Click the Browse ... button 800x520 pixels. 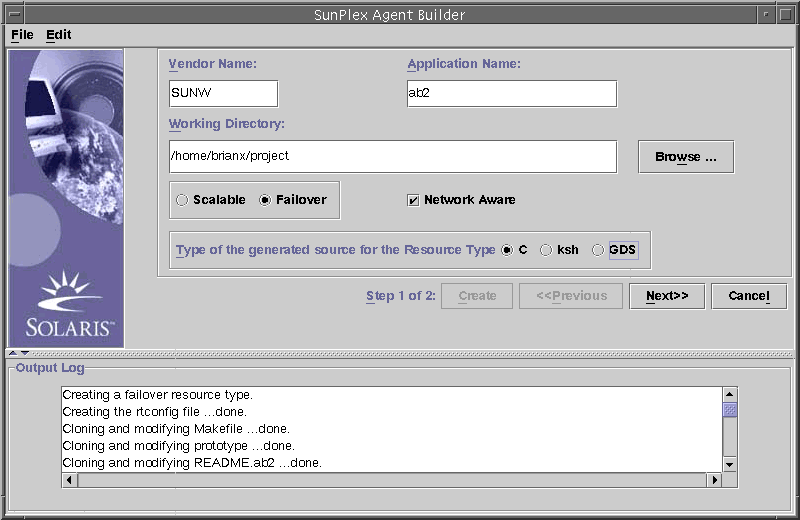tap(686, 157)
